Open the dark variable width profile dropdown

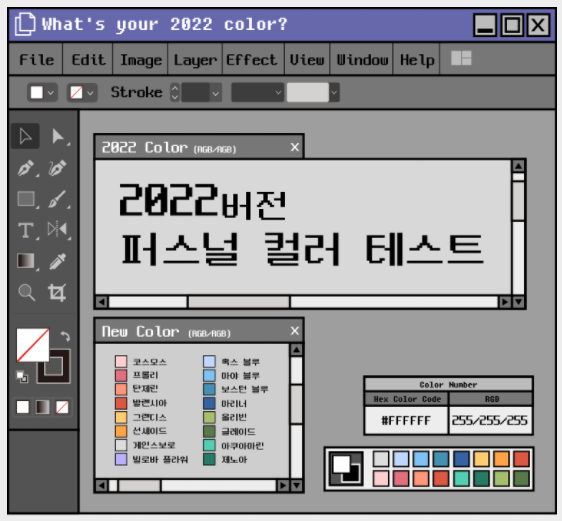click(x=257, y=92)
